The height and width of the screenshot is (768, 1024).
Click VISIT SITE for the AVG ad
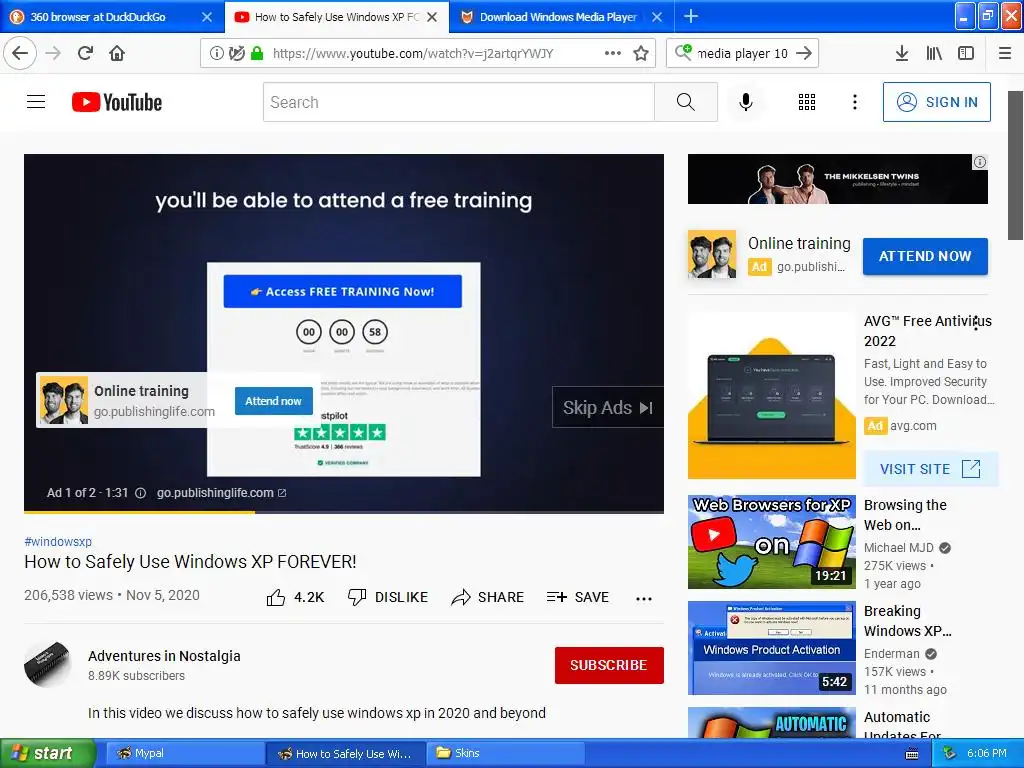[x=931, y=469]
